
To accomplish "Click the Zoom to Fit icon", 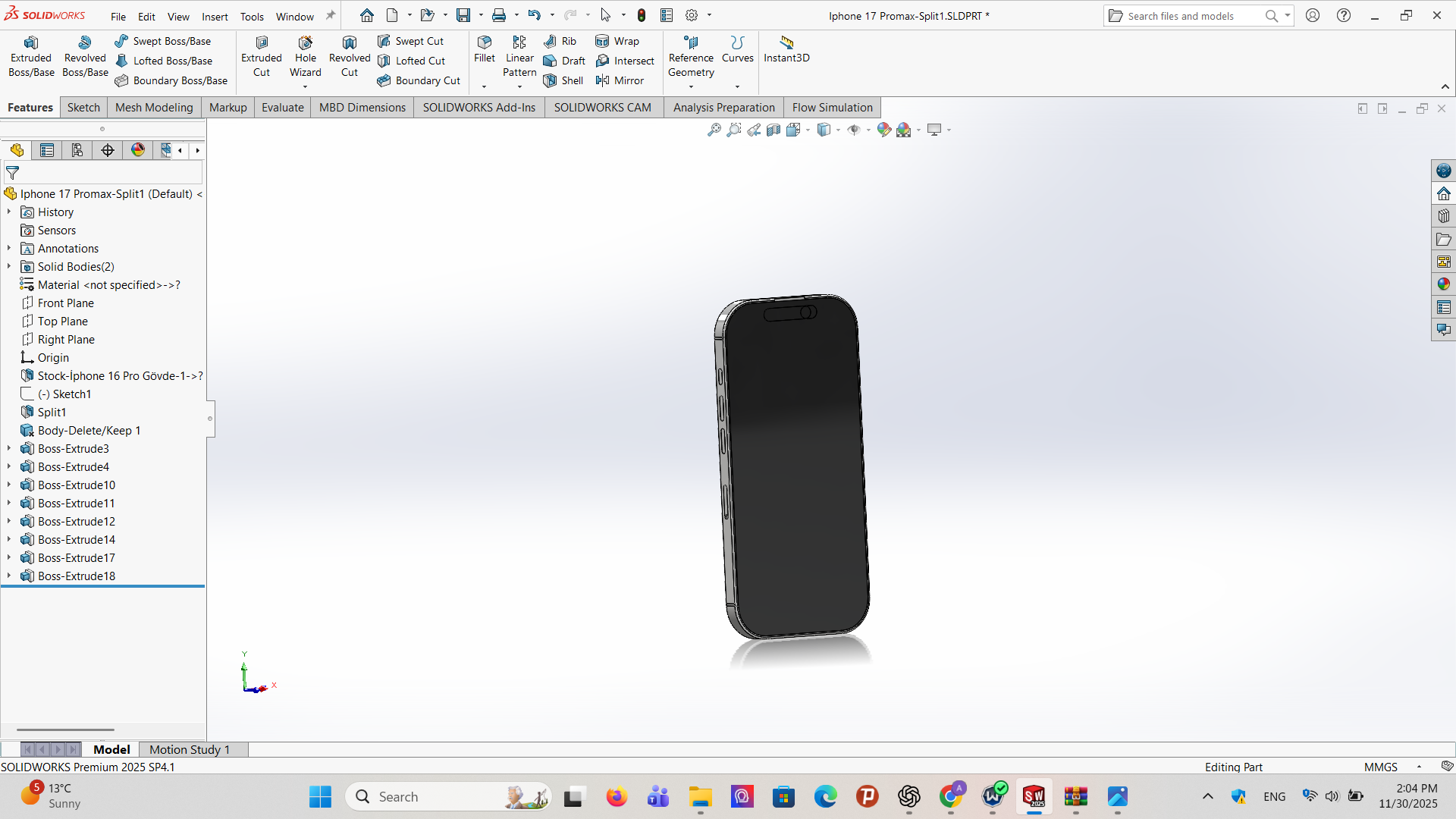I will [x=714, y=130].
